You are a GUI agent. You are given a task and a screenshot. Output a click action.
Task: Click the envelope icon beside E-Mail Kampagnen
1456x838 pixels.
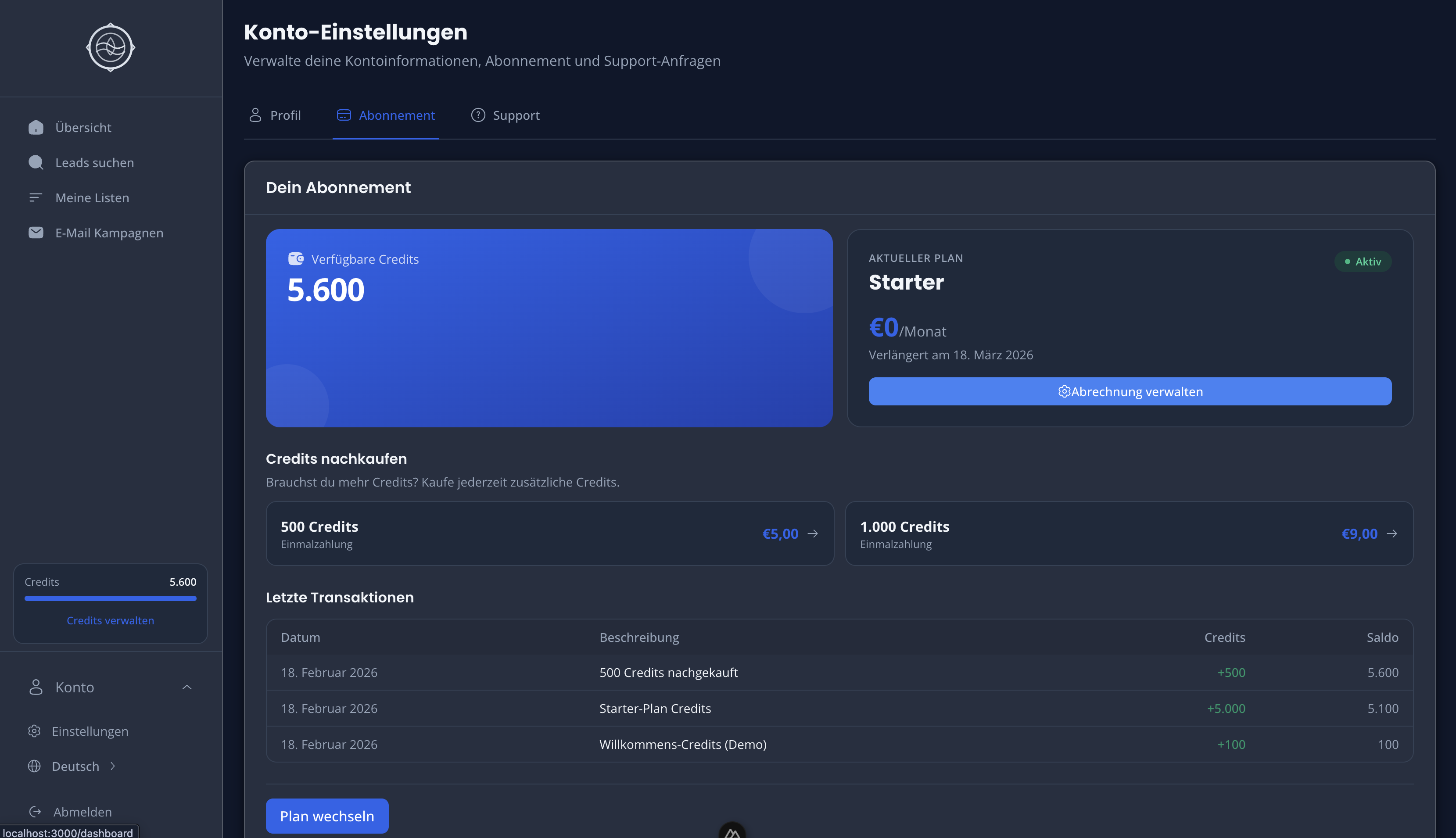tap(36, 233)
